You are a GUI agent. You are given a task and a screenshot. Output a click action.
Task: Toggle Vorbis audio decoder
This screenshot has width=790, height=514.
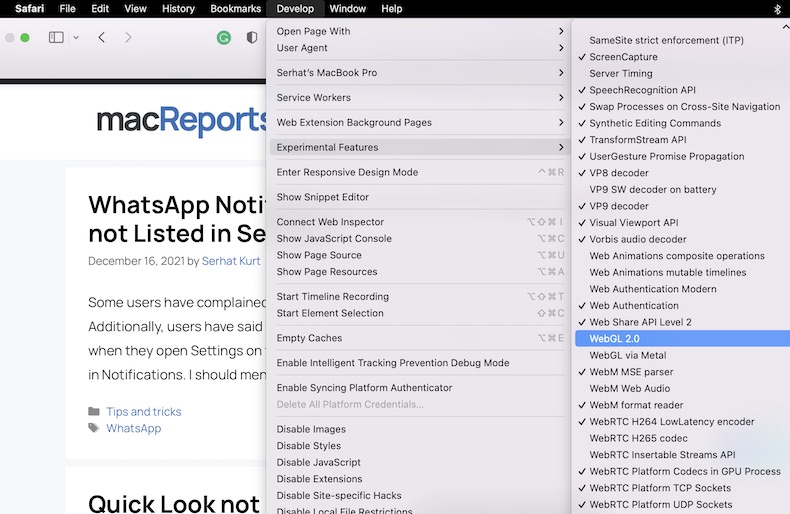coord(682,239)
